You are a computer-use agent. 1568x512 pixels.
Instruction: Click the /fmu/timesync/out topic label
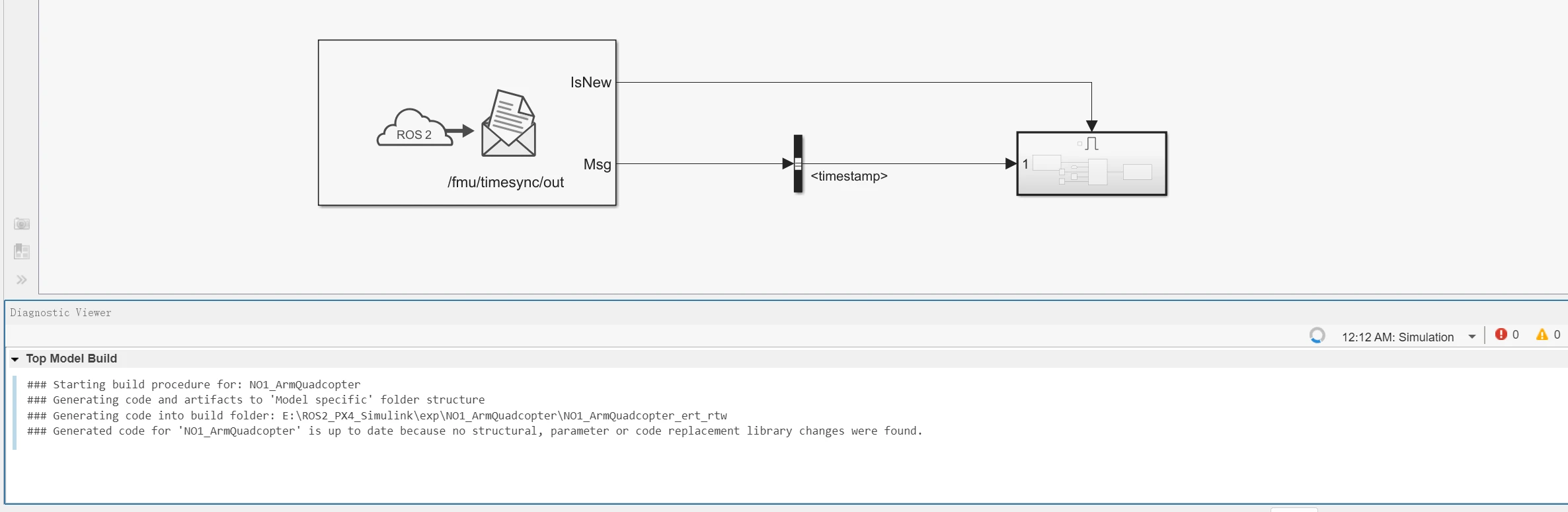[x=506, y=183]
